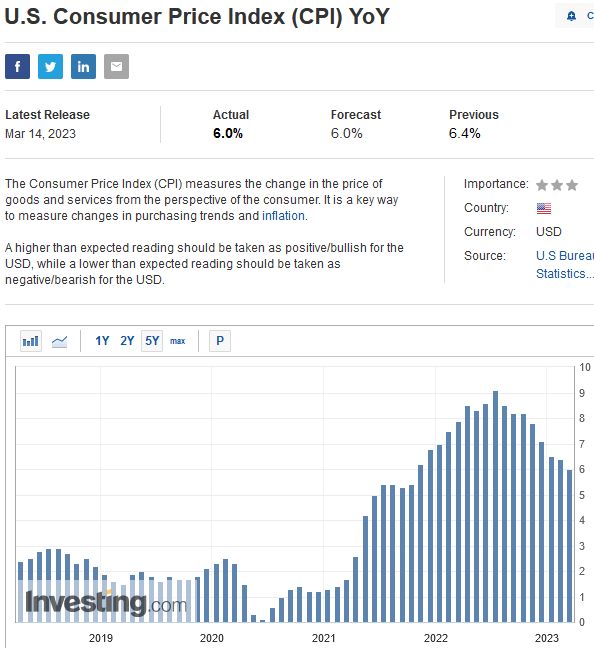594x648 pixels.
Task: Click the last bar for 2023
Action: [x=570, y=546]
